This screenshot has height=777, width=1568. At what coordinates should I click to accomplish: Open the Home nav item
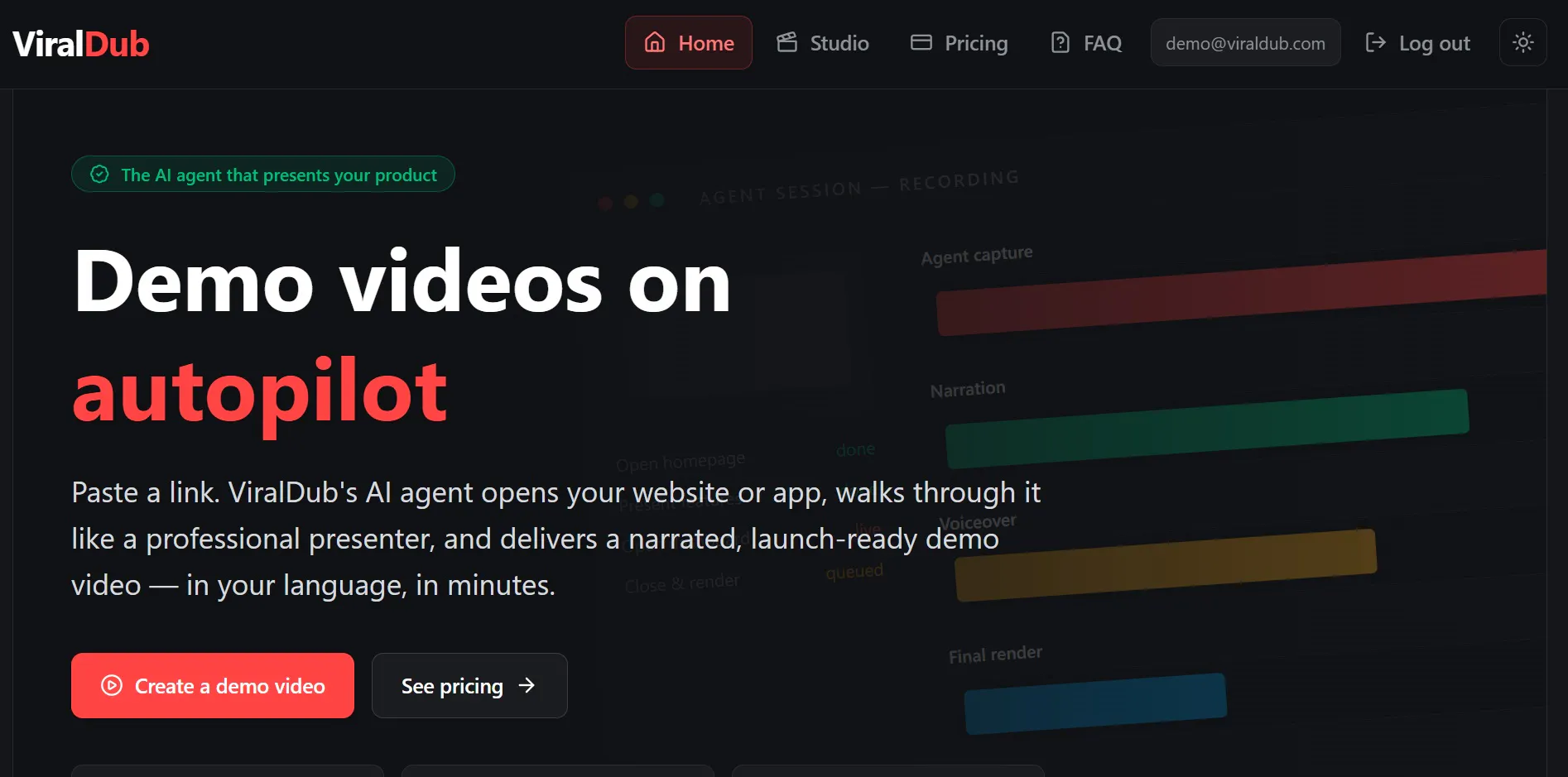click(688, 43)
